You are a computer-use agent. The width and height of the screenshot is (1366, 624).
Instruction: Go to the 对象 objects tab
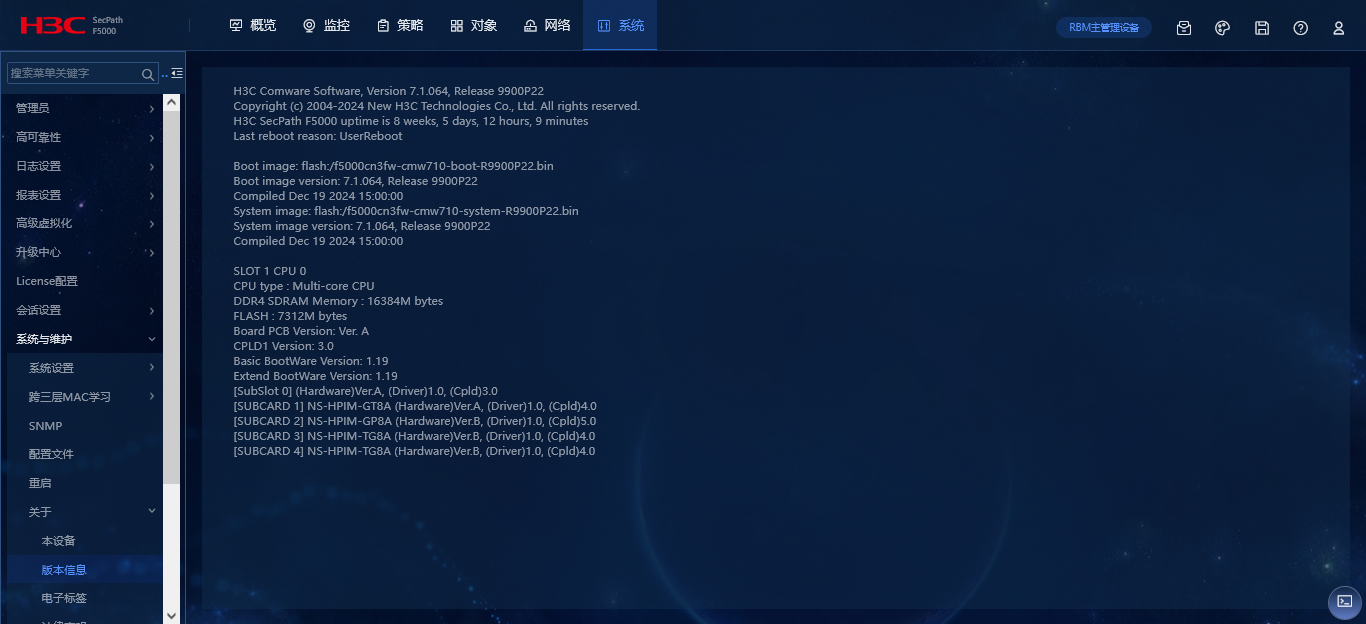tap(473, 26)
